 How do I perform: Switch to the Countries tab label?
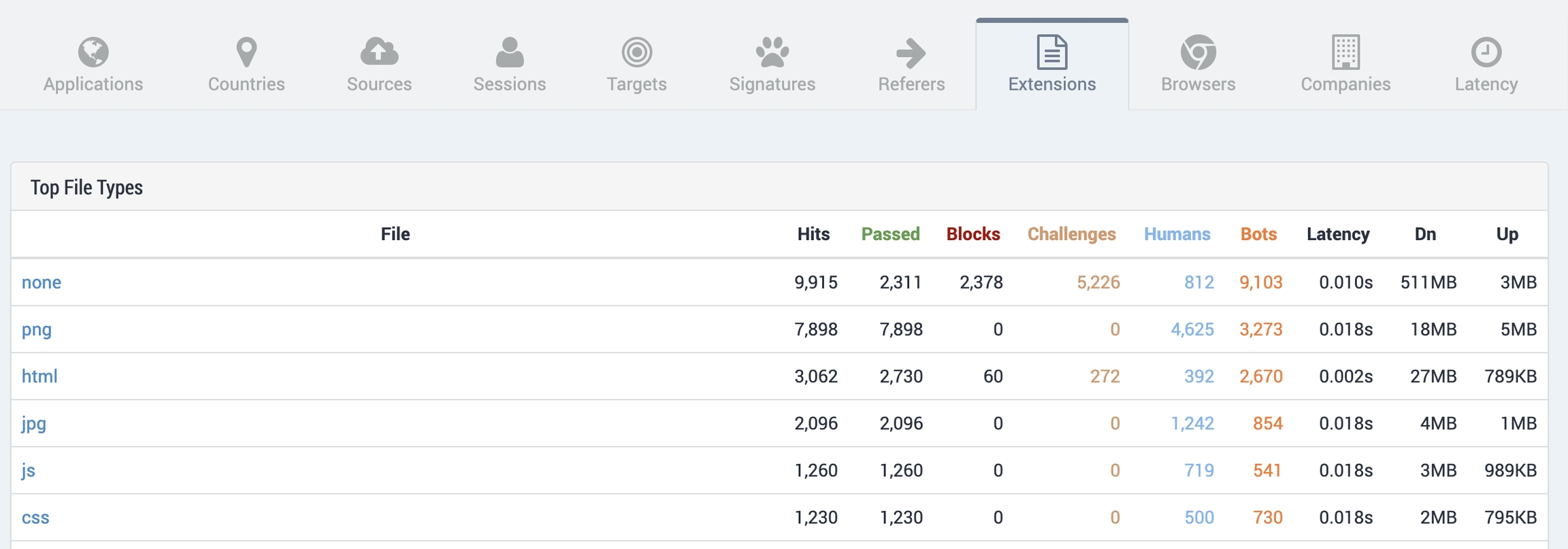pos(246,84)
